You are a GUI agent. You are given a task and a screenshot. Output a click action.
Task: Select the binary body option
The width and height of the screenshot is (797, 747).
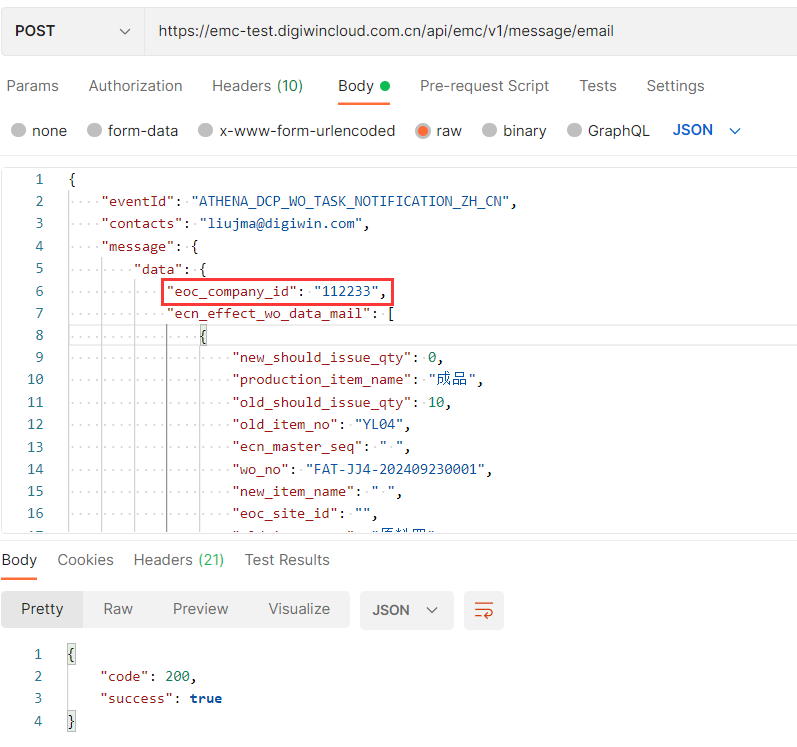tap(514, 131)
